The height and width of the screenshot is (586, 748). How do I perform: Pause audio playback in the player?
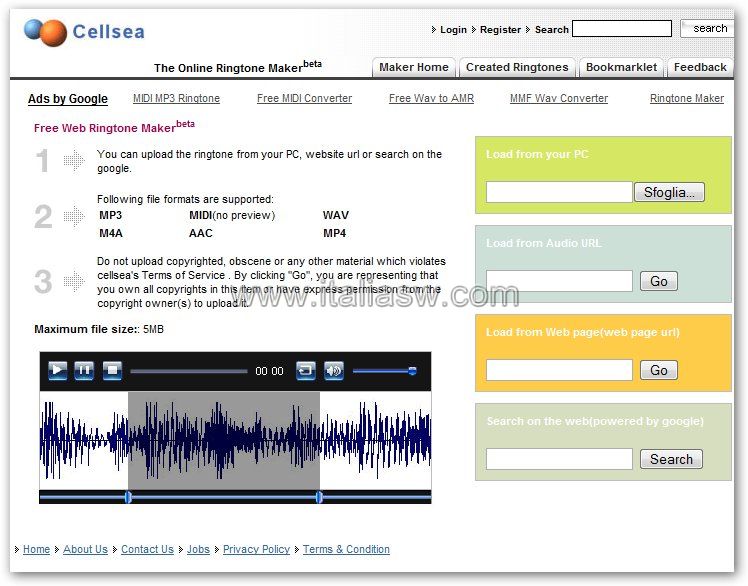coord(84,370)
